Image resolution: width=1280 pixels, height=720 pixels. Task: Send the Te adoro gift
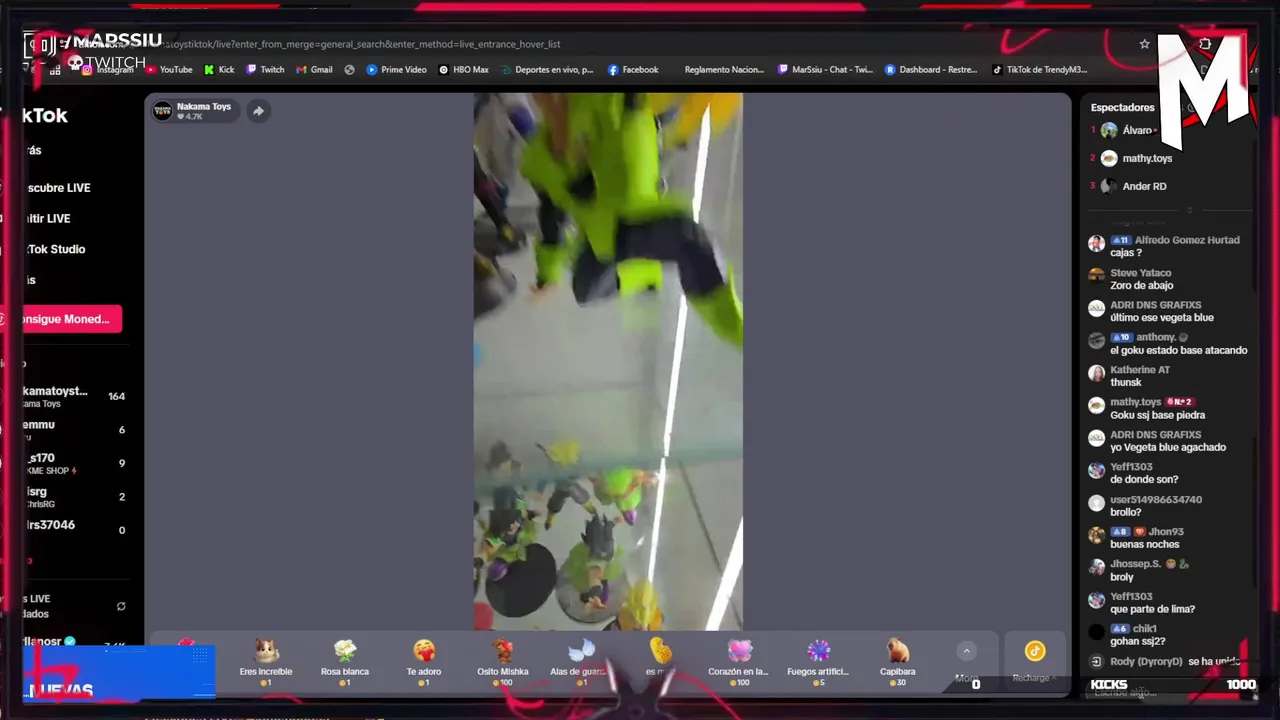(x=424, y=663)
